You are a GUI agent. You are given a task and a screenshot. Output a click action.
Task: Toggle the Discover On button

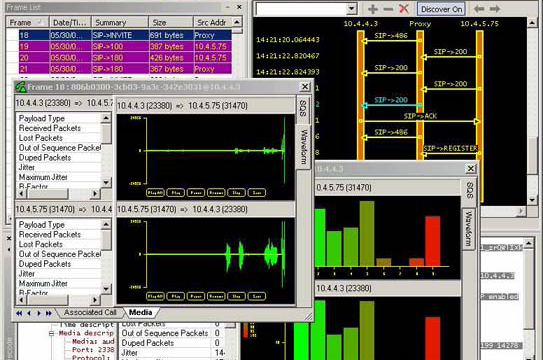(441, 9)
